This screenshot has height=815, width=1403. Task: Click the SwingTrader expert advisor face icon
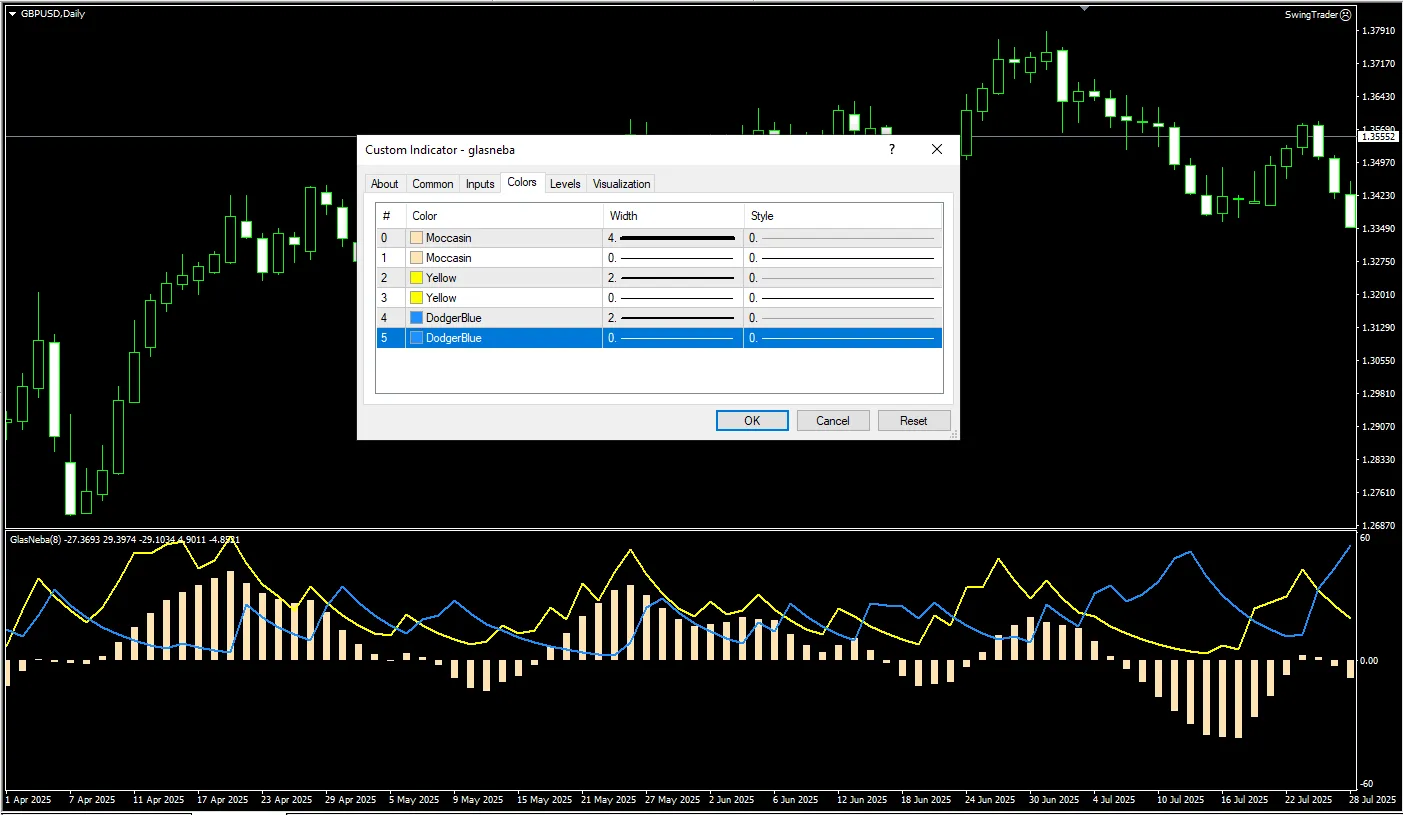tap(1345, 15)
